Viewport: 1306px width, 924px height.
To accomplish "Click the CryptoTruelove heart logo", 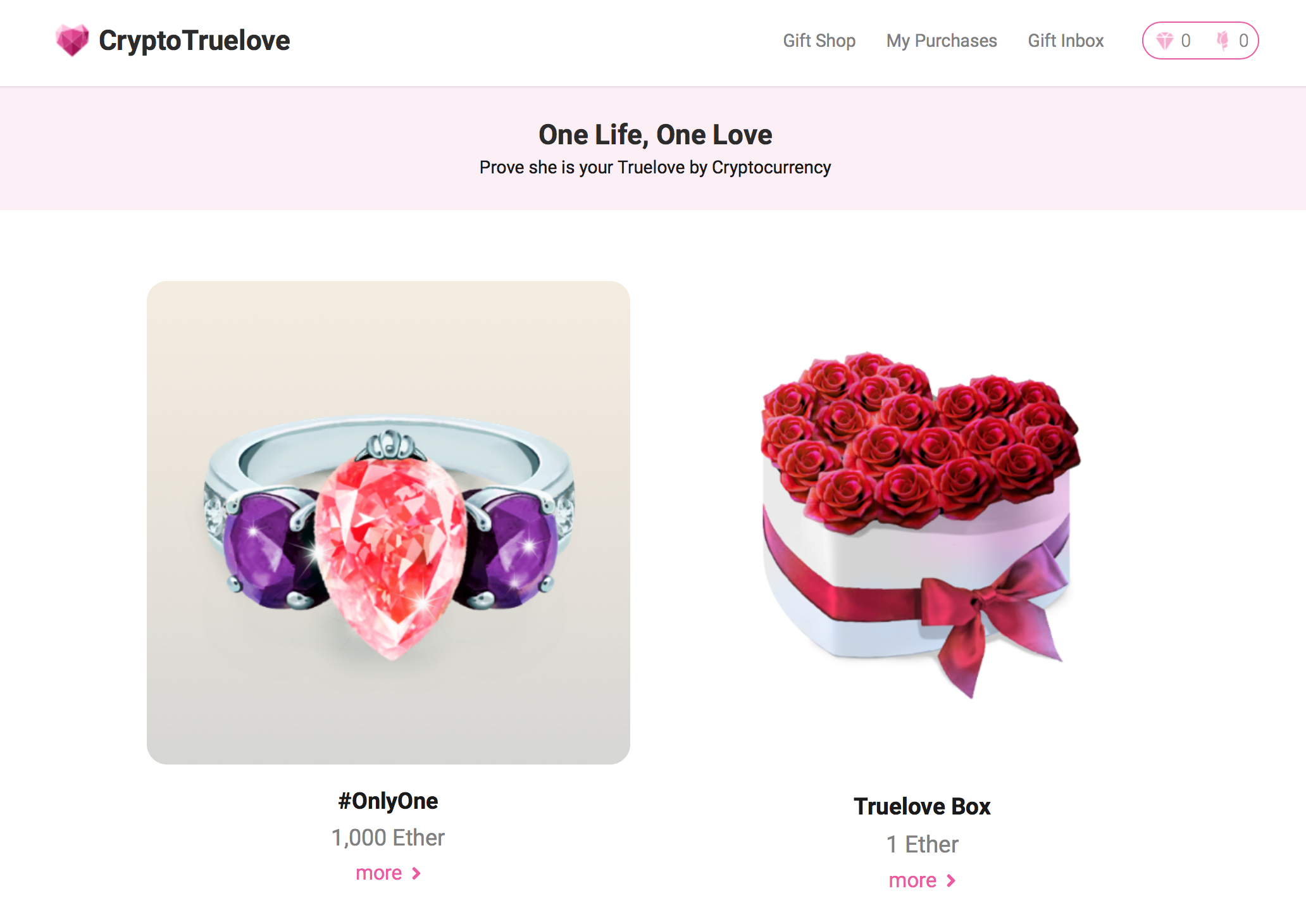I will coord(72,40).
